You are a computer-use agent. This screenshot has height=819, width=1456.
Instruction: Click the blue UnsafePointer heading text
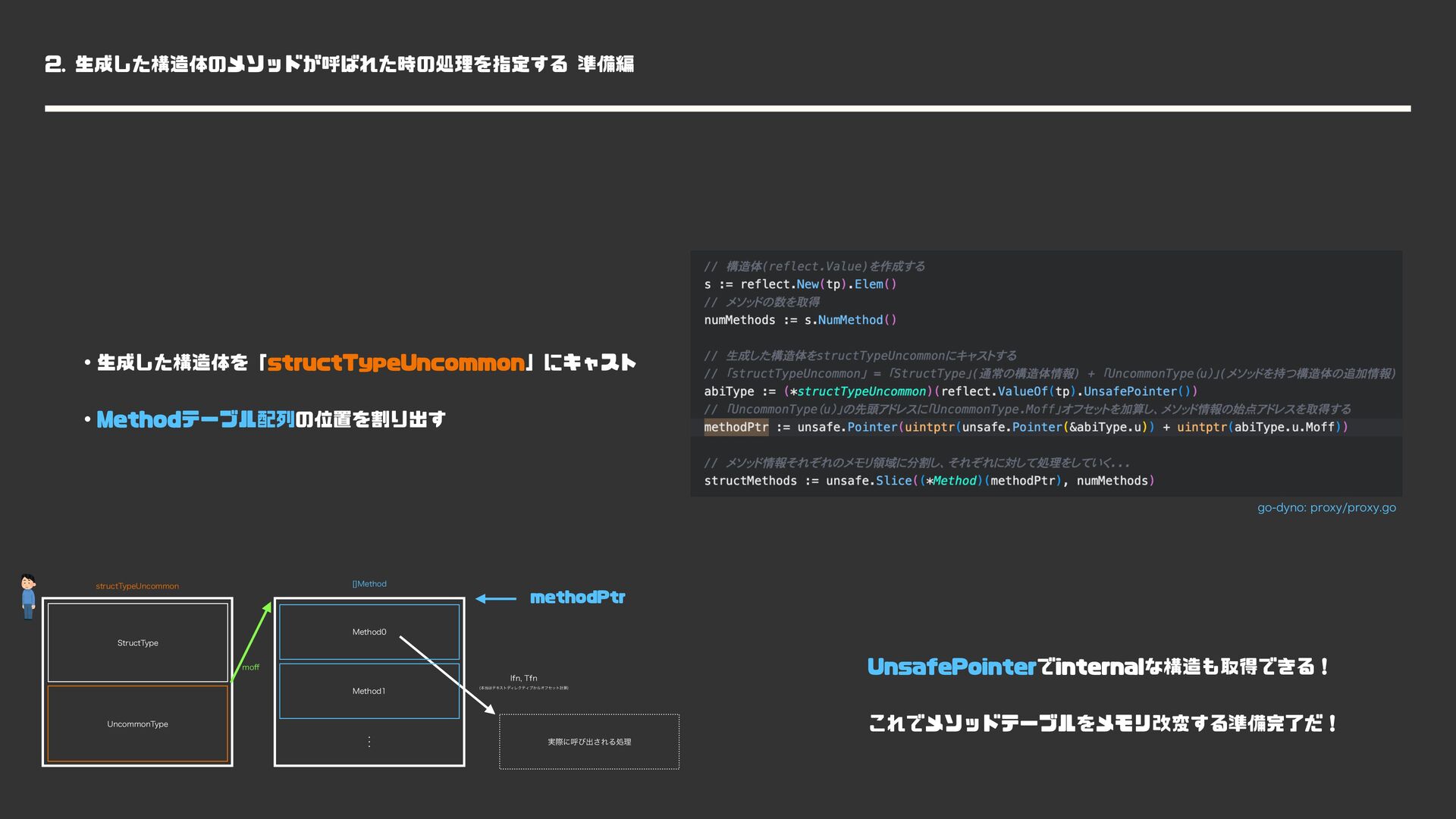coord(951,667)
